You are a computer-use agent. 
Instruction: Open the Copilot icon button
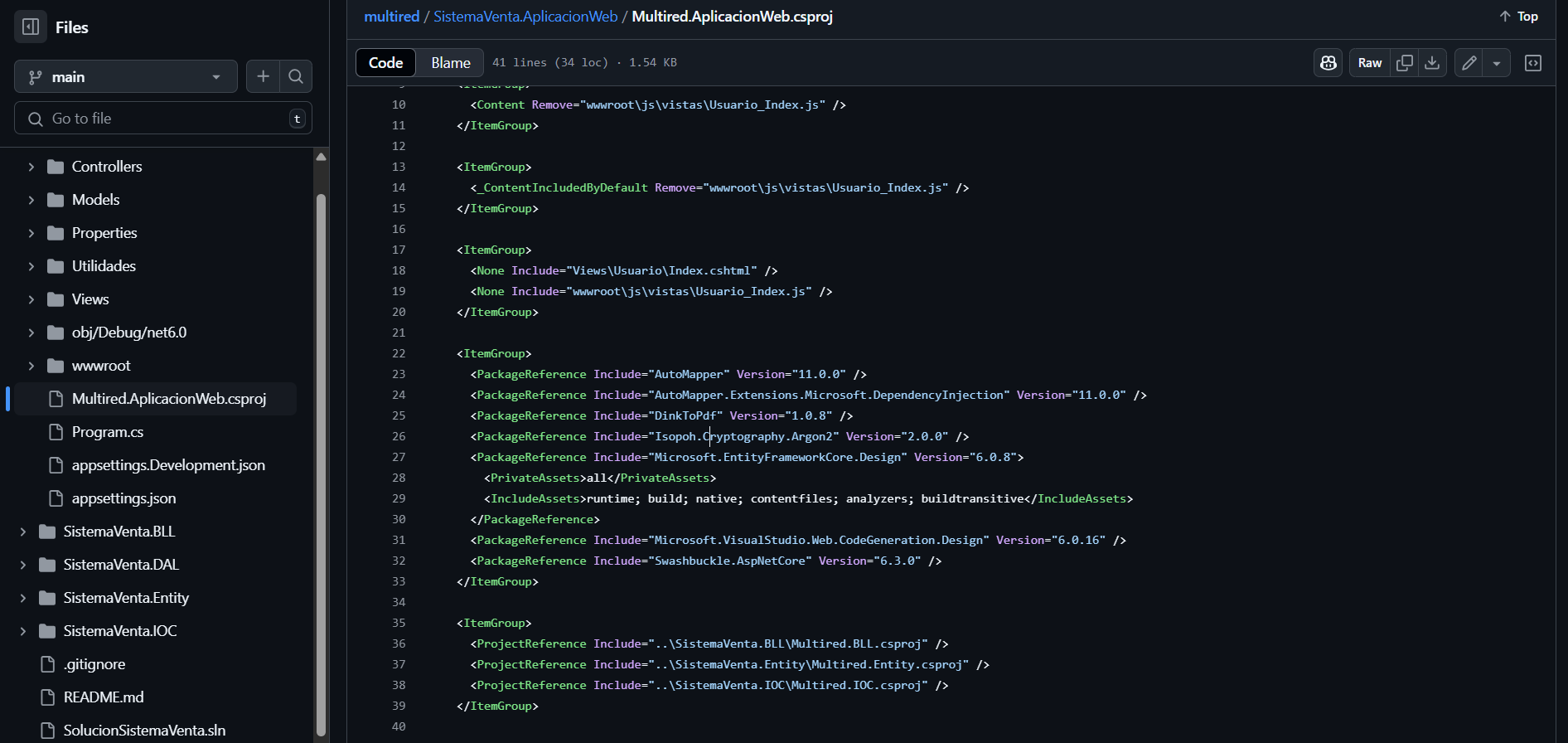pos(1328,63)
